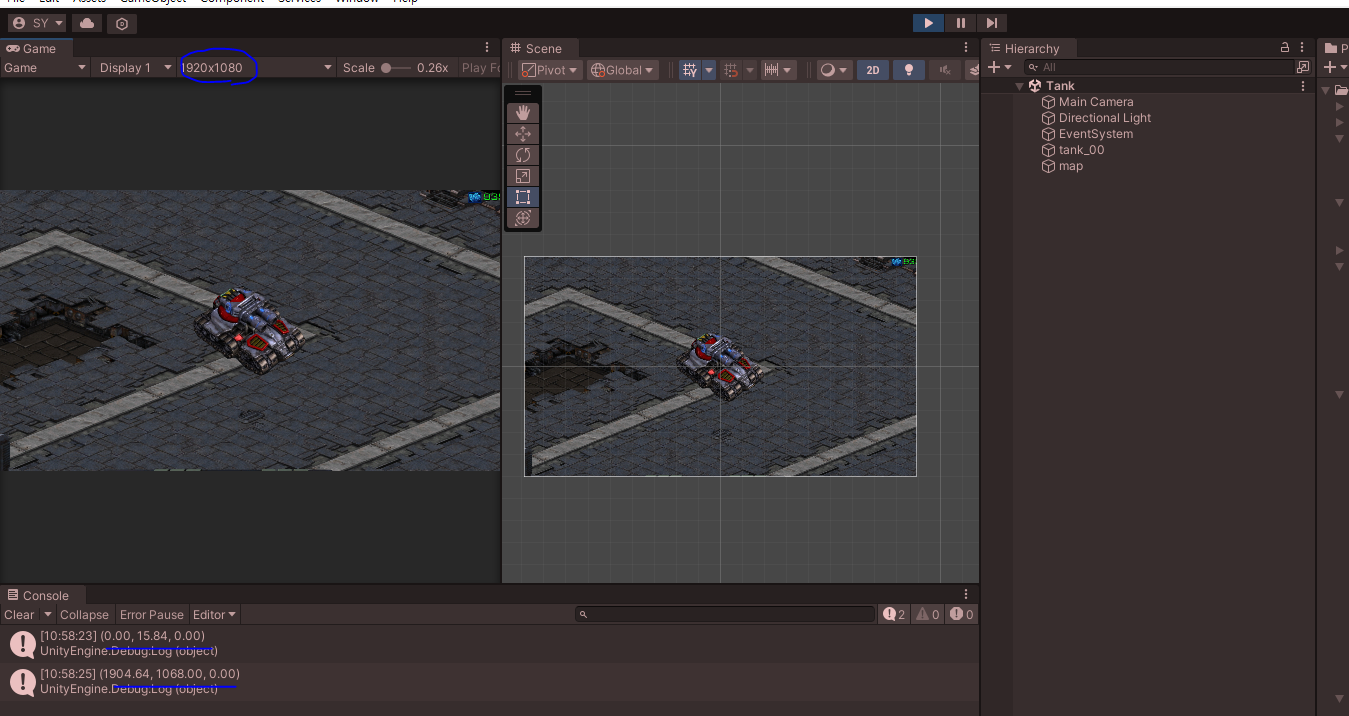
Task: Click the Hierarchy create plus button
Action: 998,67
